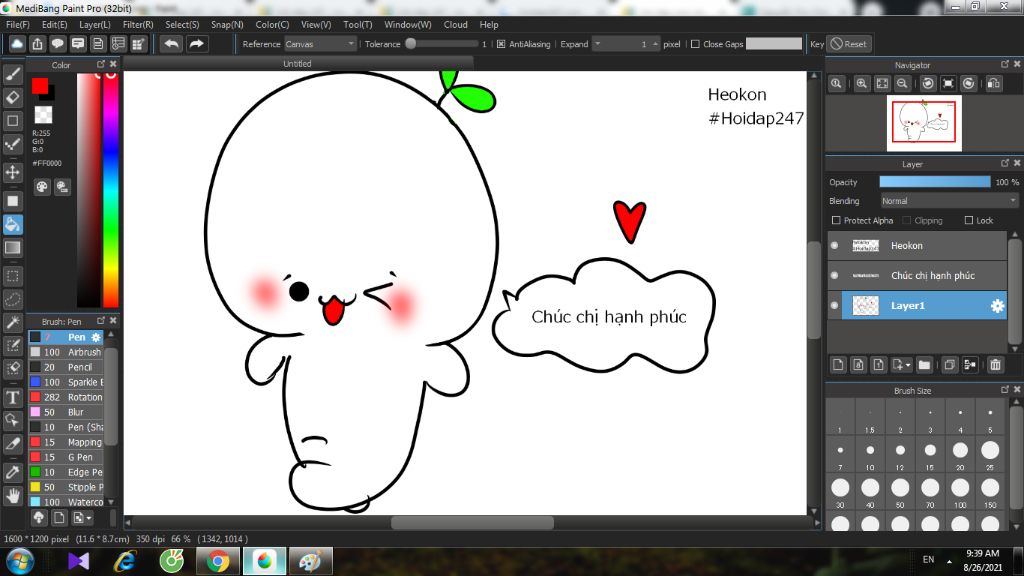Zoom out using Navigator magnifier minus
The width and height of the screenshot is (1024, 576).
pyautogui.click(x=903, y=84)
